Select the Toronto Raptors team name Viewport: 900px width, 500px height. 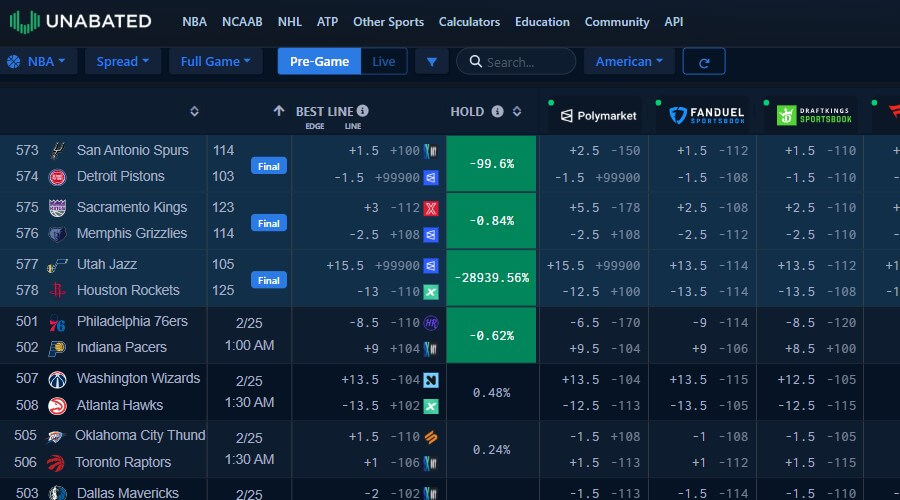coord(123,462)
